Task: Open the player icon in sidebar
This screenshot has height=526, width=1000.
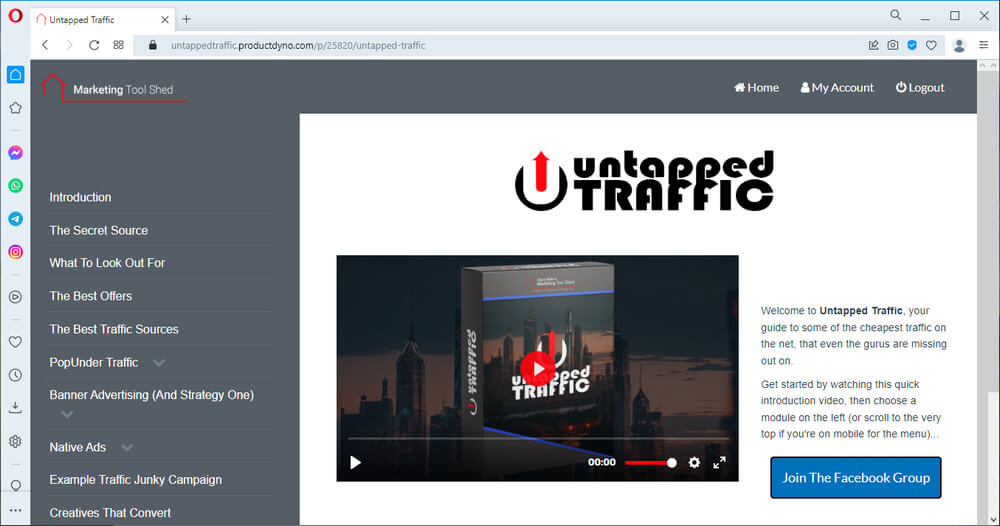Action: pyautogui.click(x=15, y=296)
